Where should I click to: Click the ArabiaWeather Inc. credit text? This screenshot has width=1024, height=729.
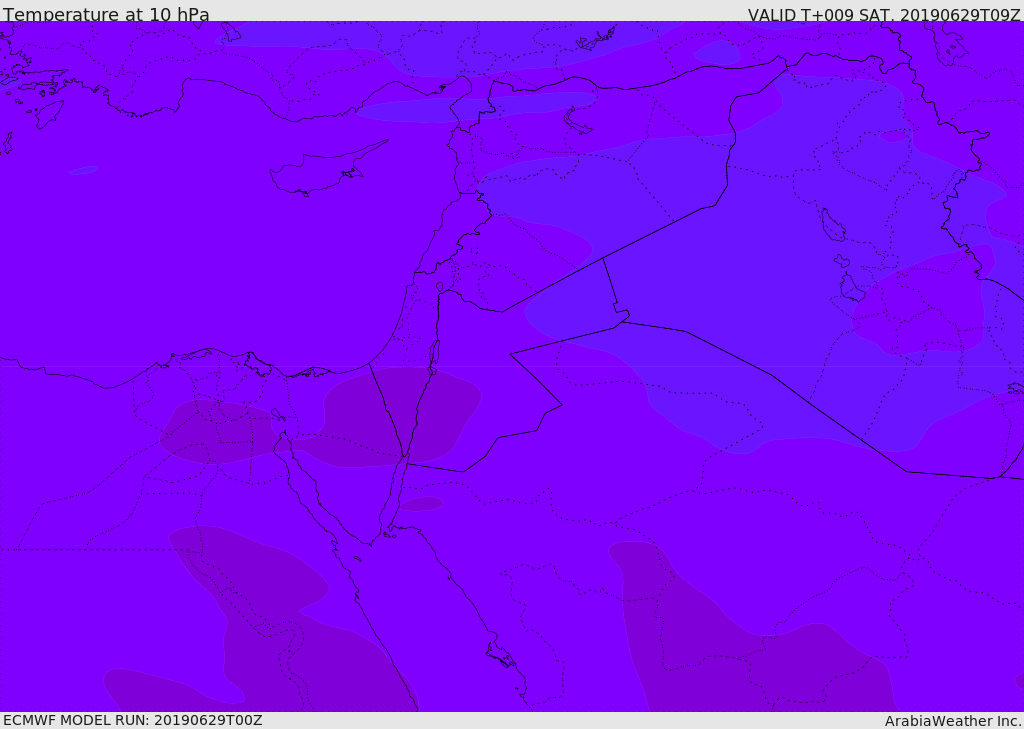point(953,721)
